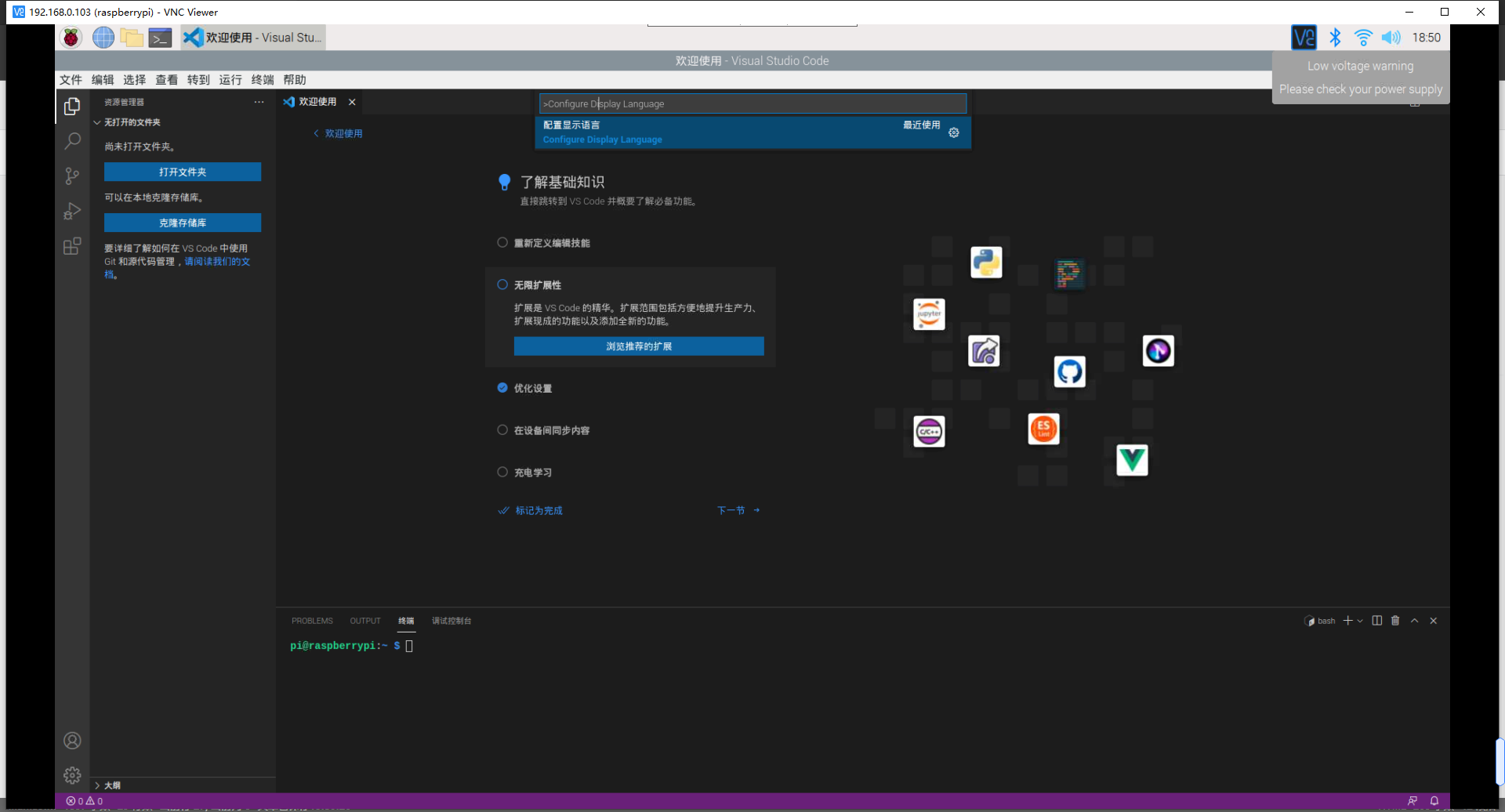
Task: Select the 在设备间同步内容 step radio
Action: [502, 430]
